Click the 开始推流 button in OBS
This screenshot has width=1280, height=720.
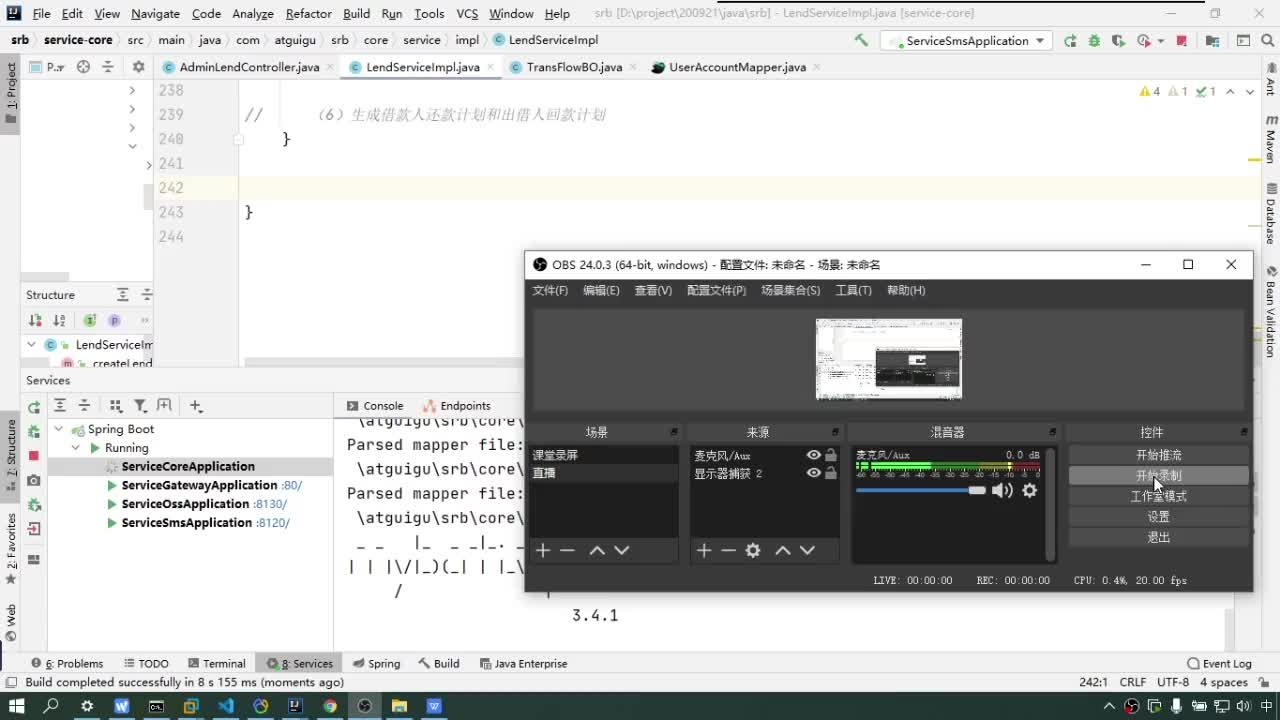(1158, 455)
